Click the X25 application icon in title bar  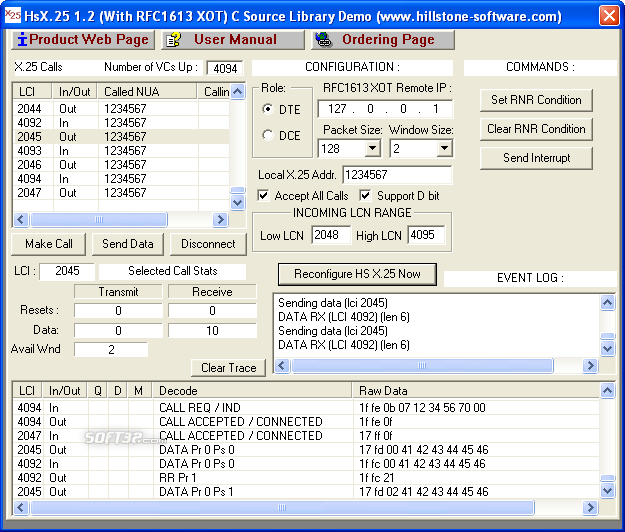point(12,15)
